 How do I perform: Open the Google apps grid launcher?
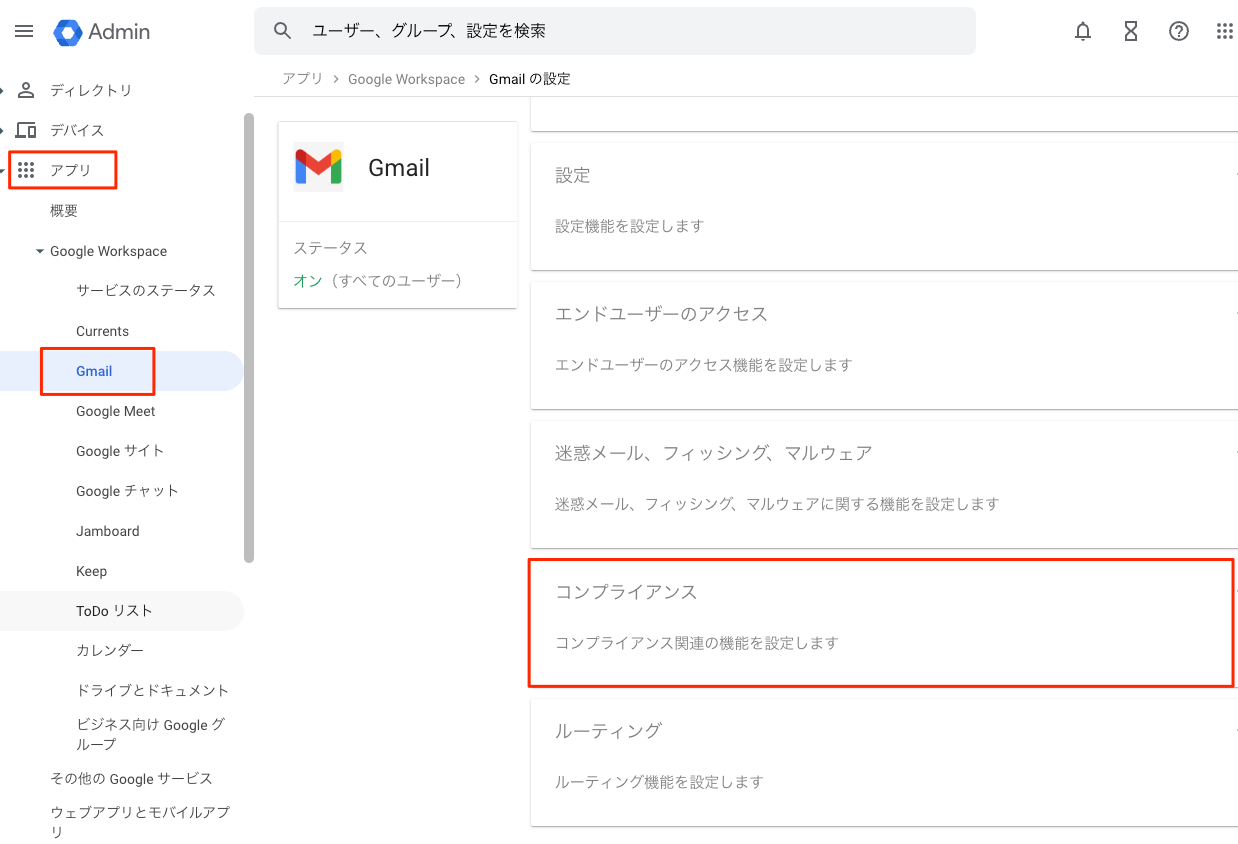(1225, 31)
